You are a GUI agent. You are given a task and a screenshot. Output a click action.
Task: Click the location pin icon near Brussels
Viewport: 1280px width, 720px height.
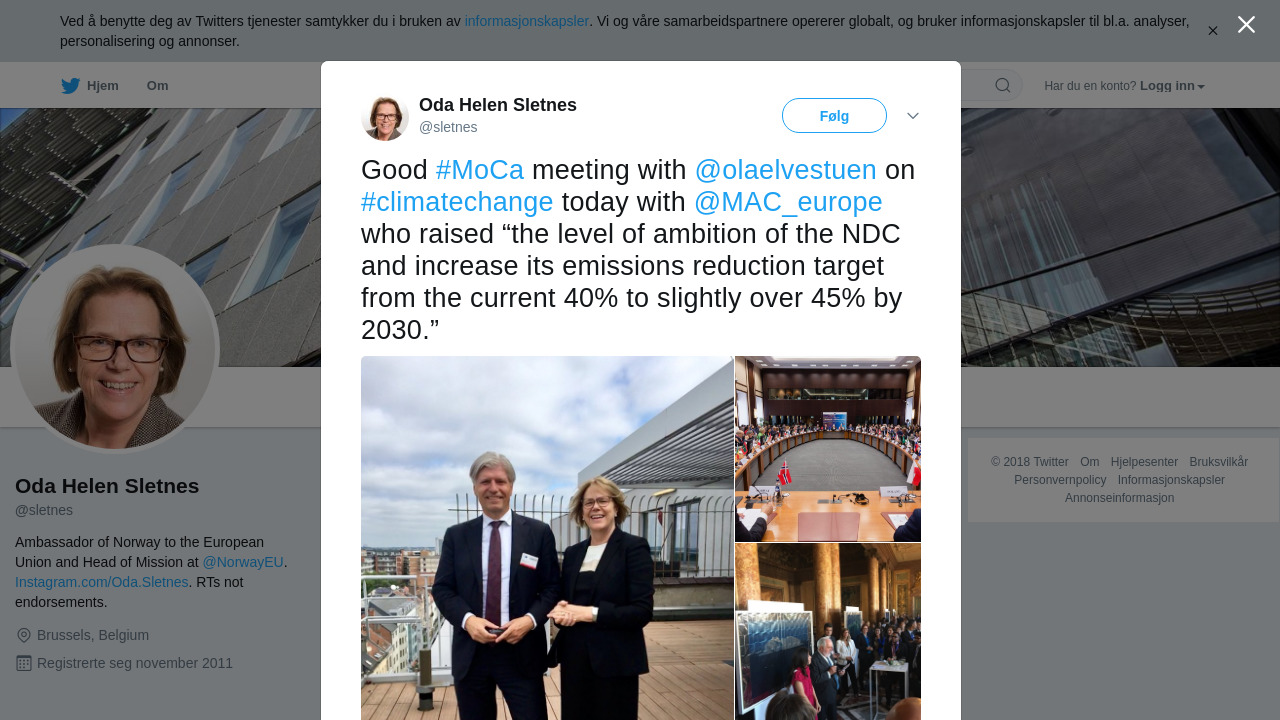tap(24, 635)
